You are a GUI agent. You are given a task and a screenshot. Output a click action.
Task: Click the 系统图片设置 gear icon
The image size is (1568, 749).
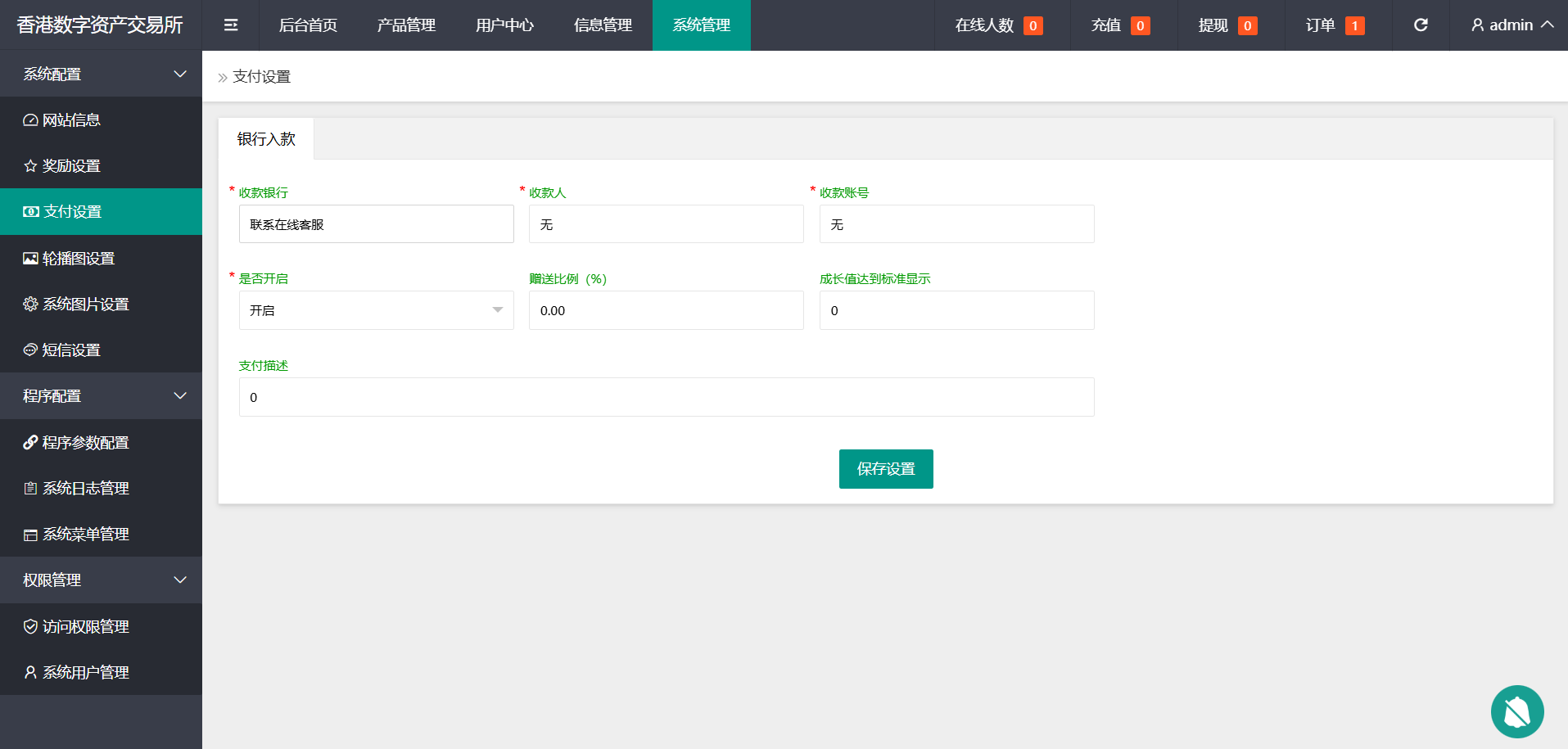30,305
